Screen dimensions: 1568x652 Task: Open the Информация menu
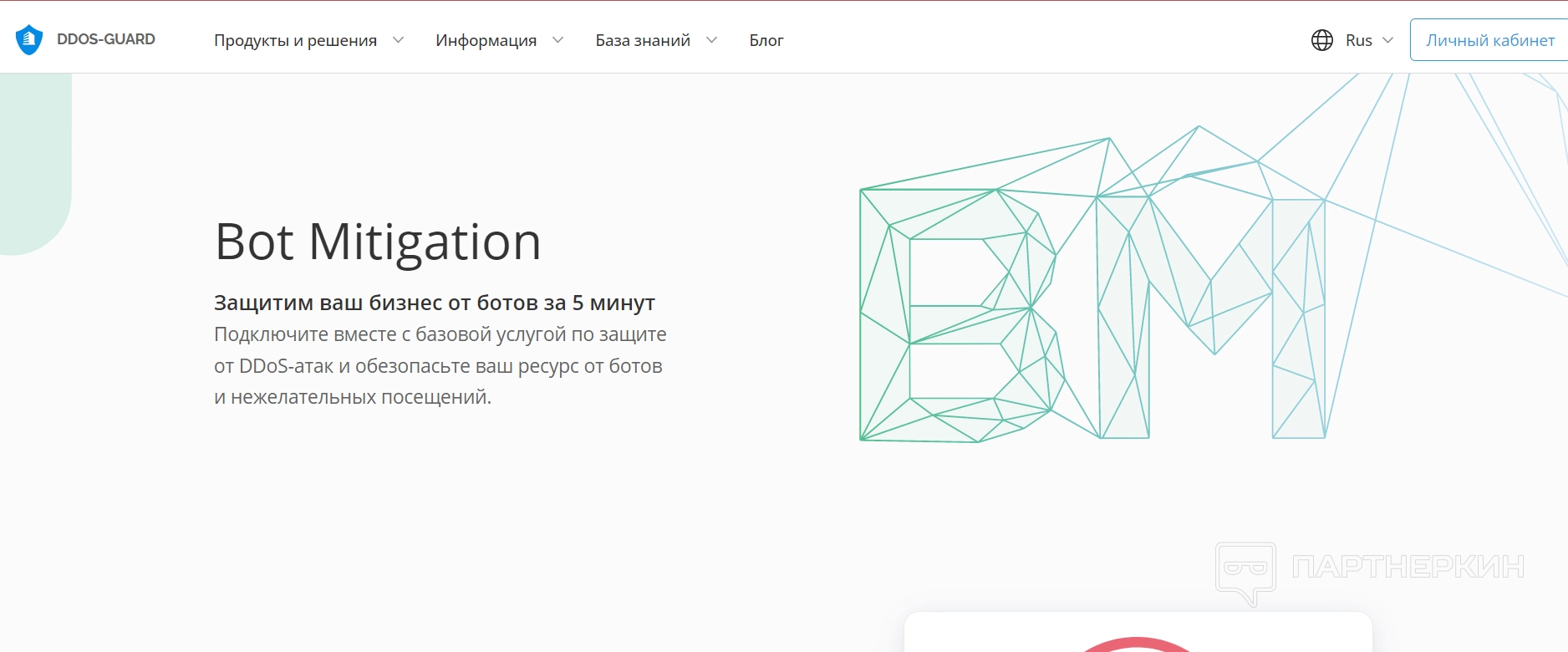click(486, 40)
